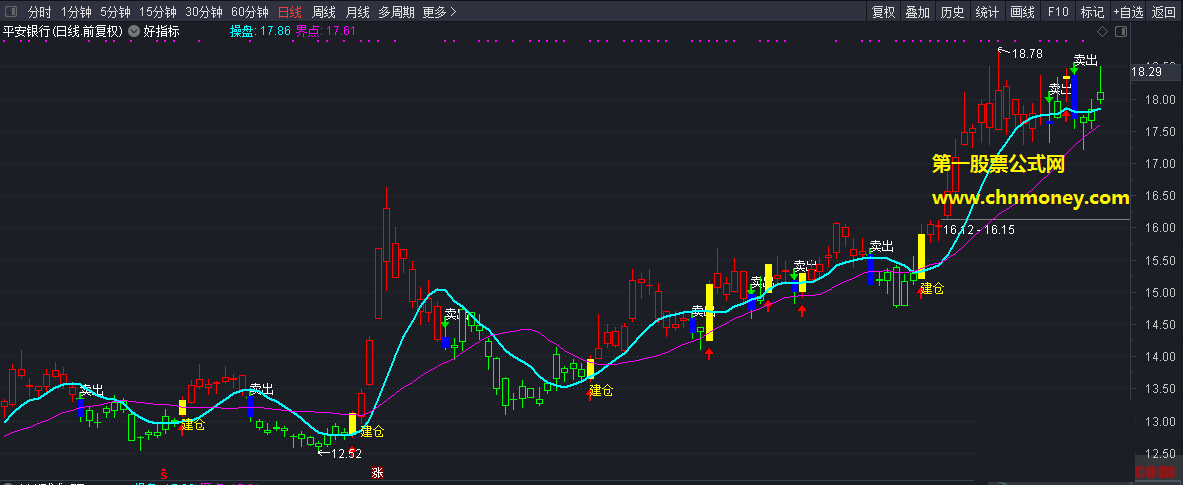1183x485 pixels.
Task: Click 建仓 label near 12.52 low
Action: pos(372,431)
